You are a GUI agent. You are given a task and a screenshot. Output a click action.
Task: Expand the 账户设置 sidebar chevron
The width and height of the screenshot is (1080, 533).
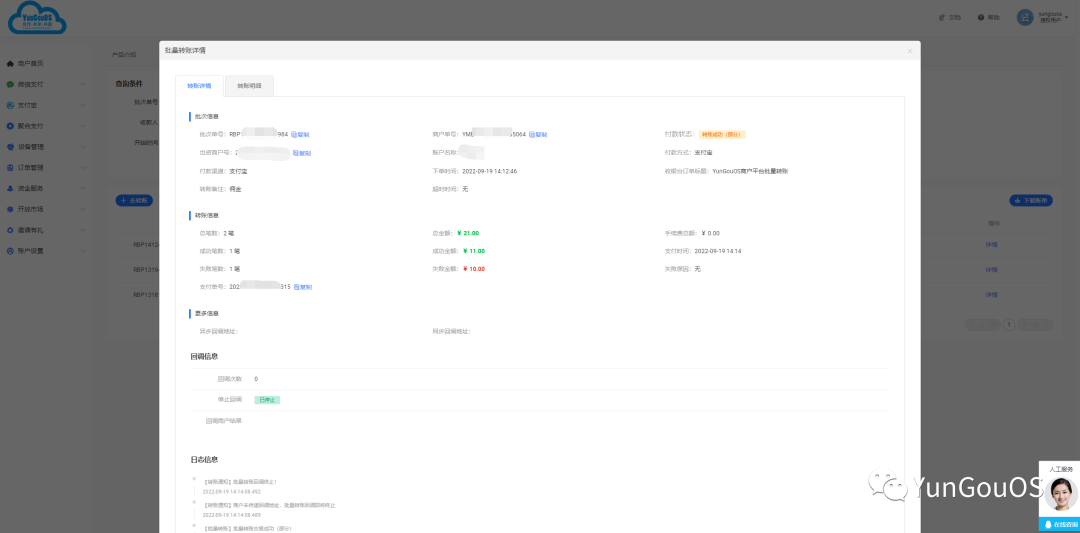[83, 251]
